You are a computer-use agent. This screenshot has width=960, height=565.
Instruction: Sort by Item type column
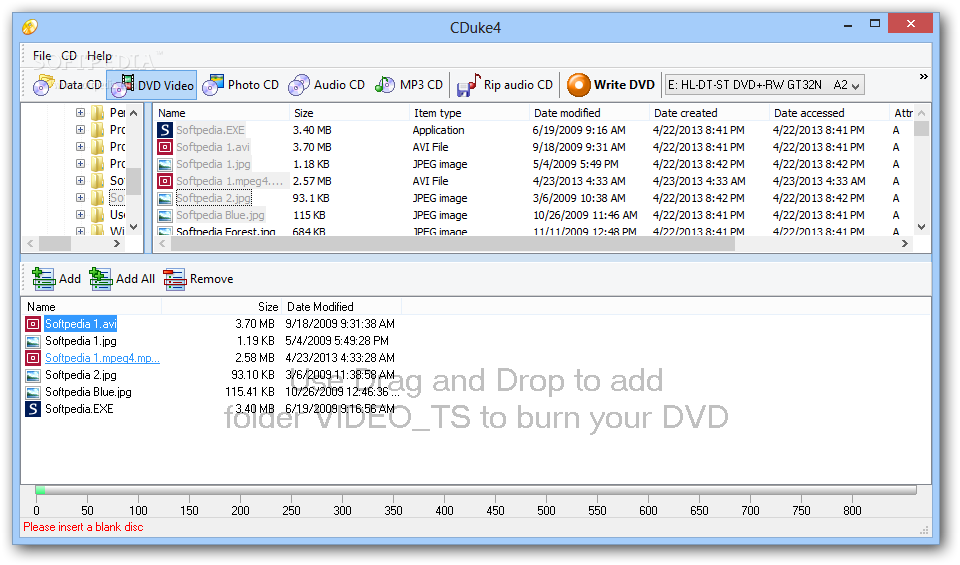click(x=469, y=113)
